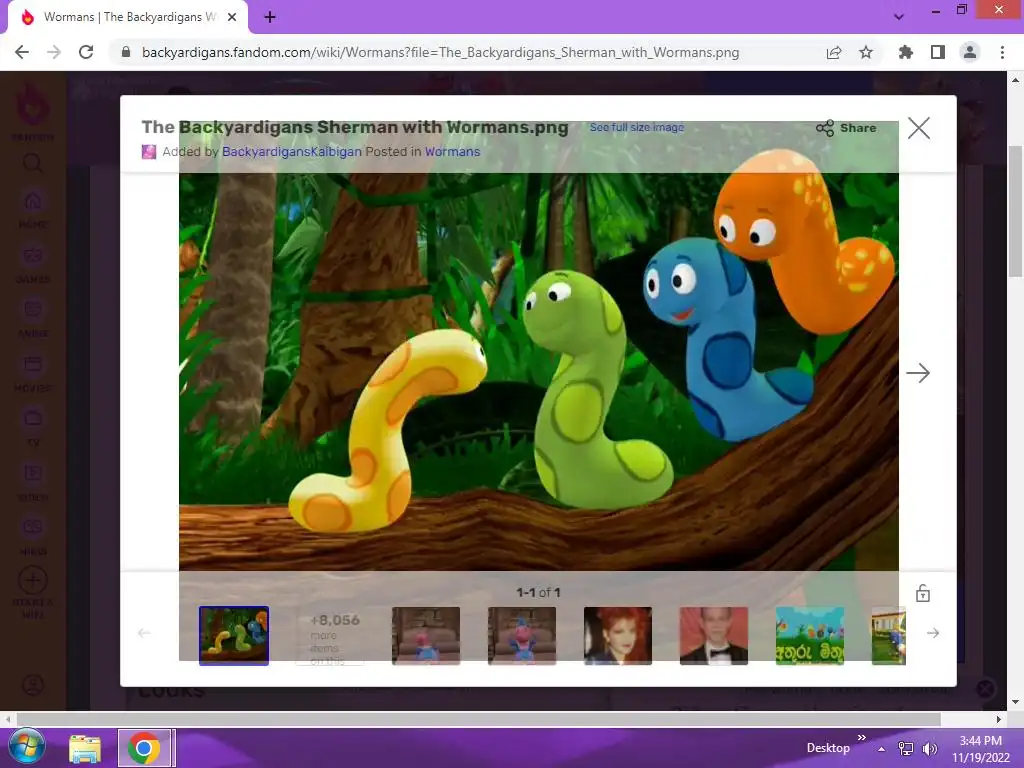Viewport: 1024px width, 768px height.
Task: Open the Fandom Games sidebar item
Action: pos(33,263)
